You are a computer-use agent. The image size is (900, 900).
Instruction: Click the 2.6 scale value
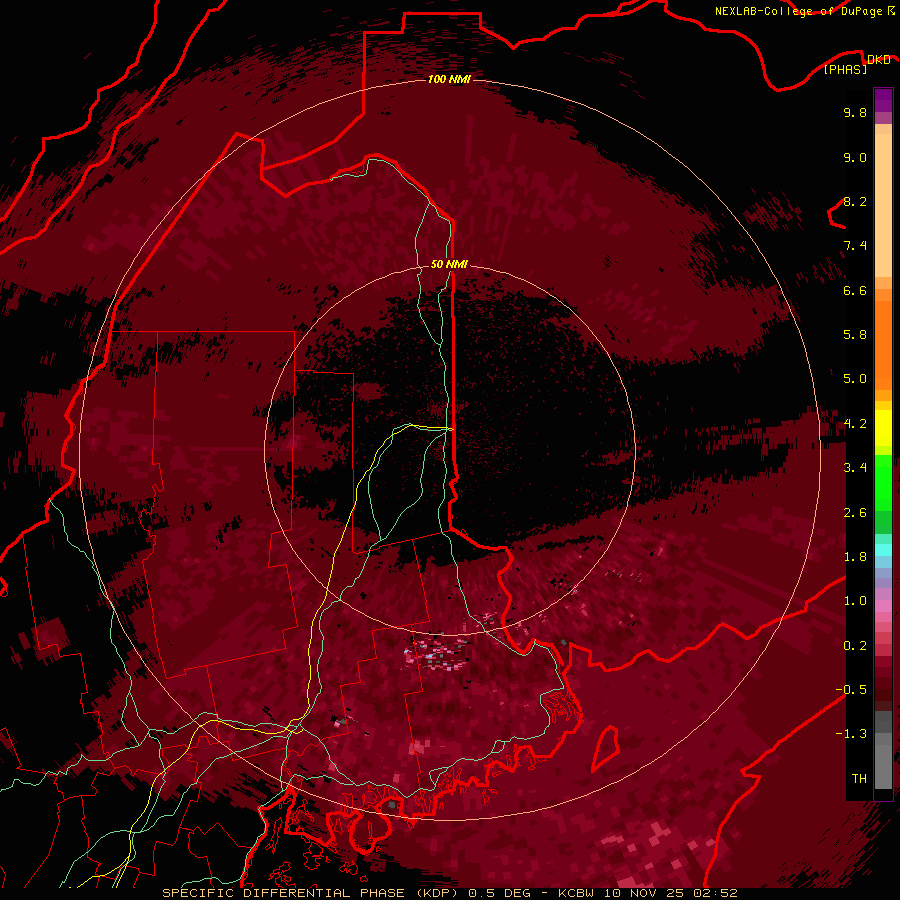pos(855,513)
